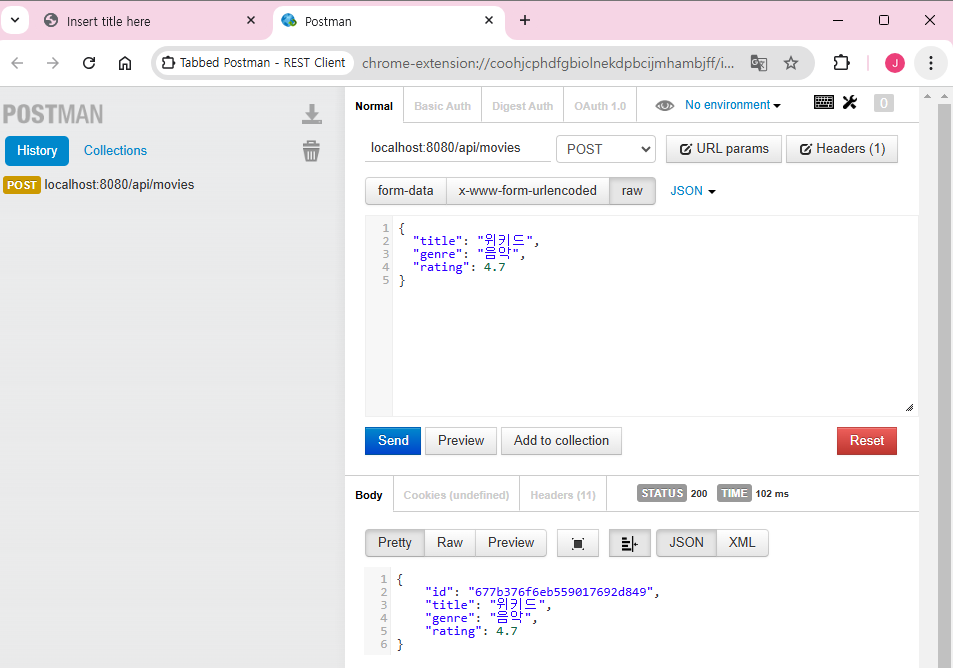Screen dimensions: 953x668
Task: Select the Normal auth tab
Action: tap(374, 106)
